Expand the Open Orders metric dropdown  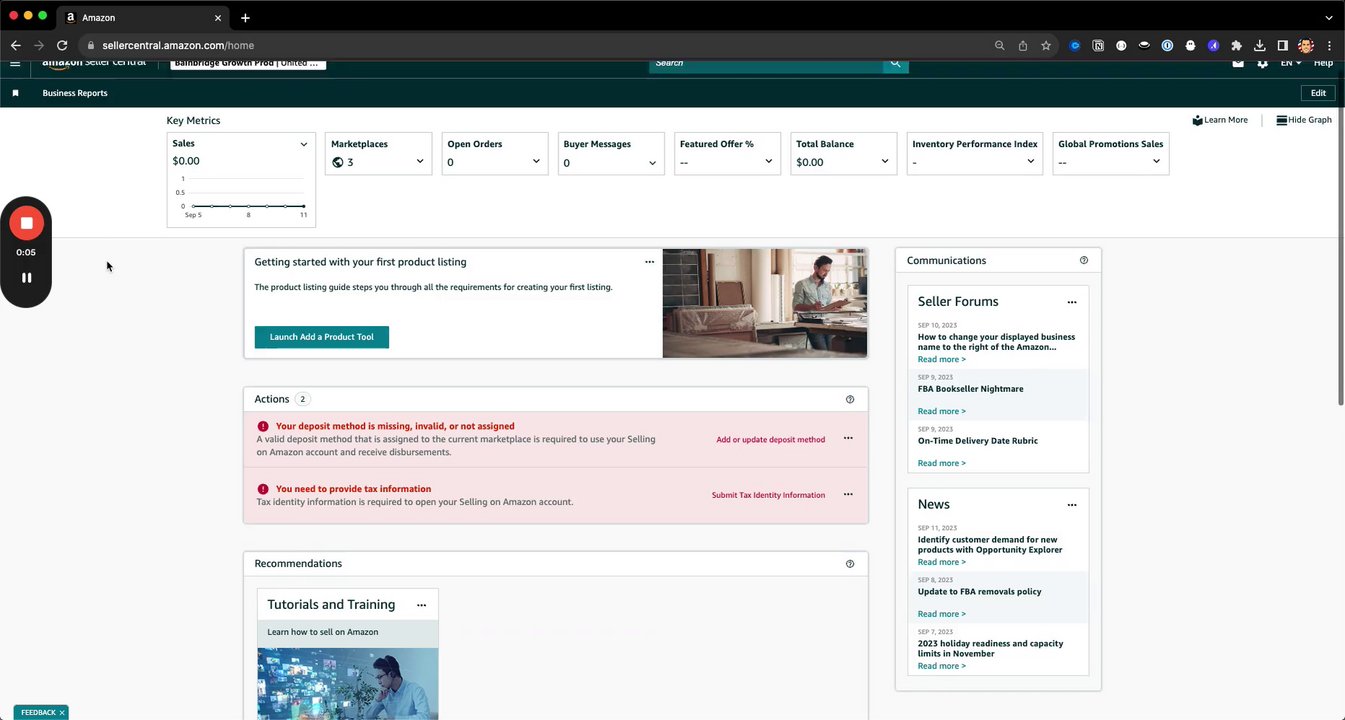[536, 162]
